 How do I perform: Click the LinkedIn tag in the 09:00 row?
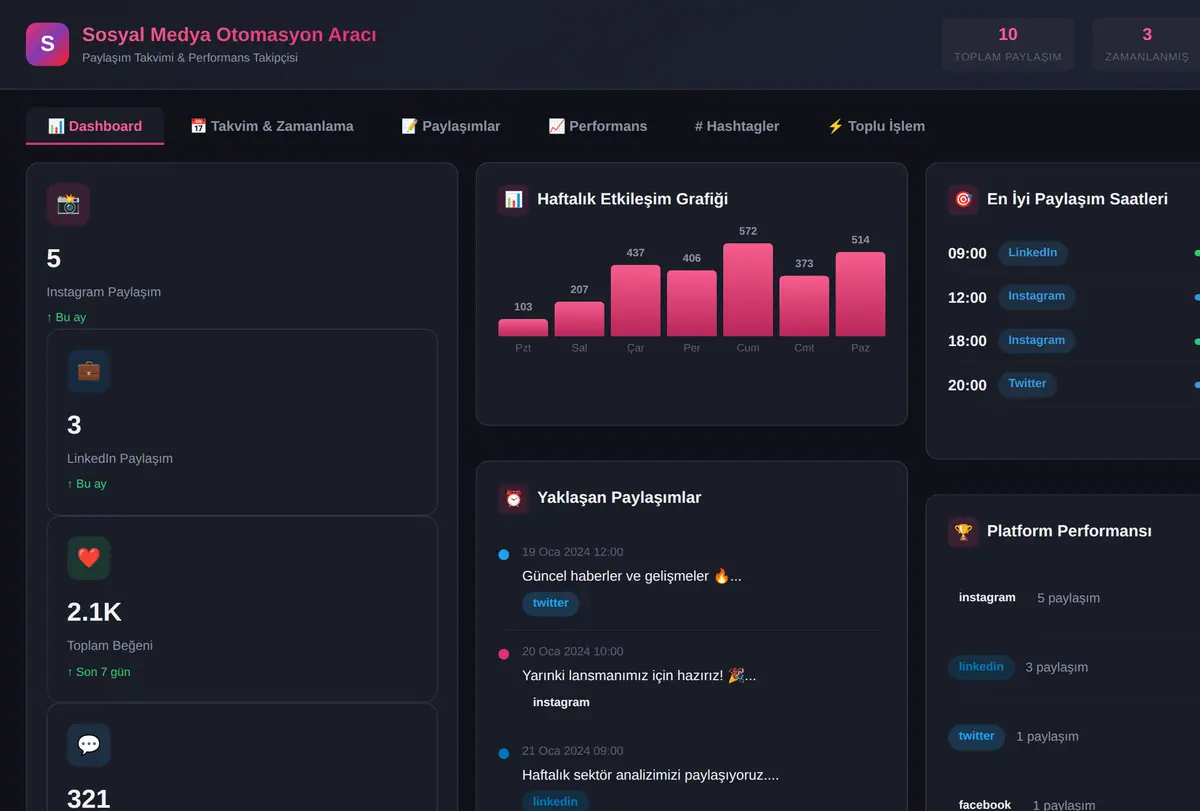click(1033, 253)
